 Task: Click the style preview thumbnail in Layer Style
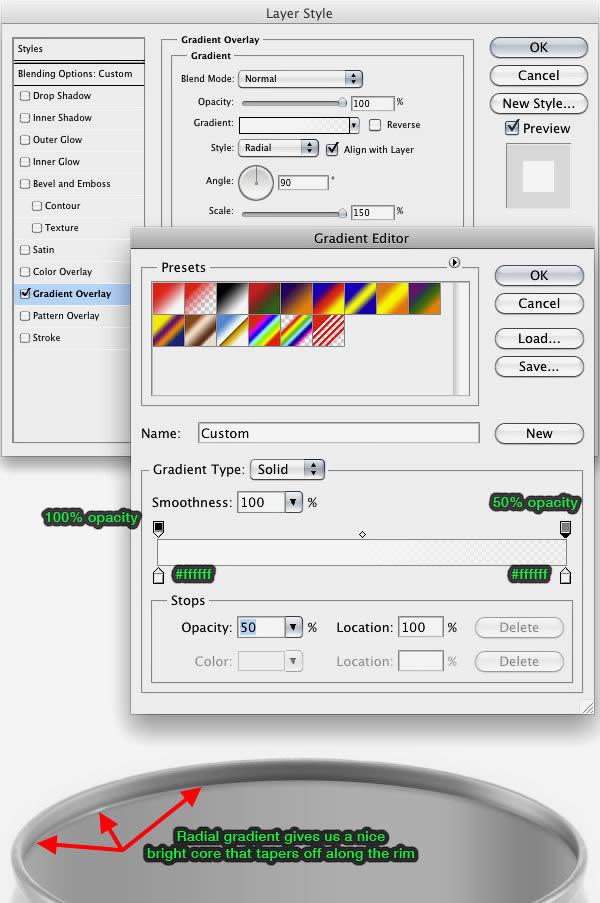(x=538, y=176)
